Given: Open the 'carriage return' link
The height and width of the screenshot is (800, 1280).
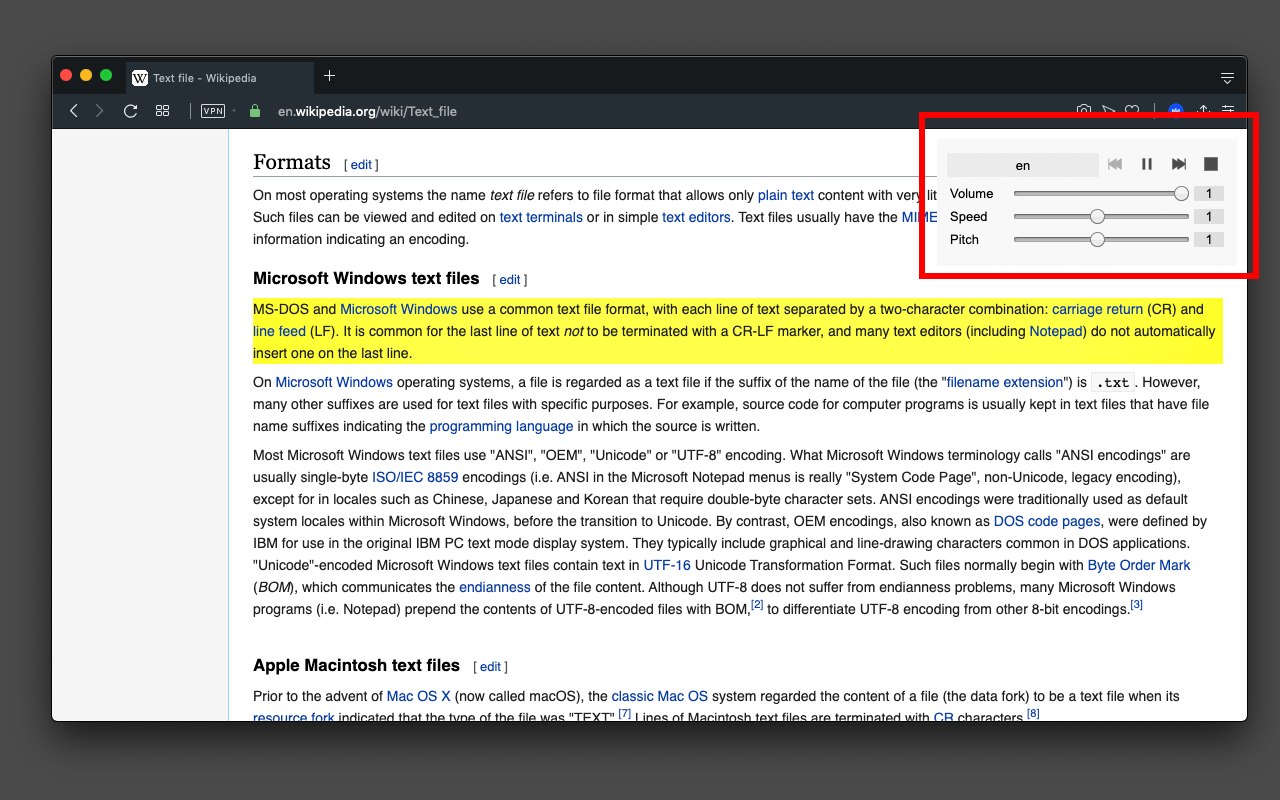Looking at the screenshot, I should [x=1097, y=309].
